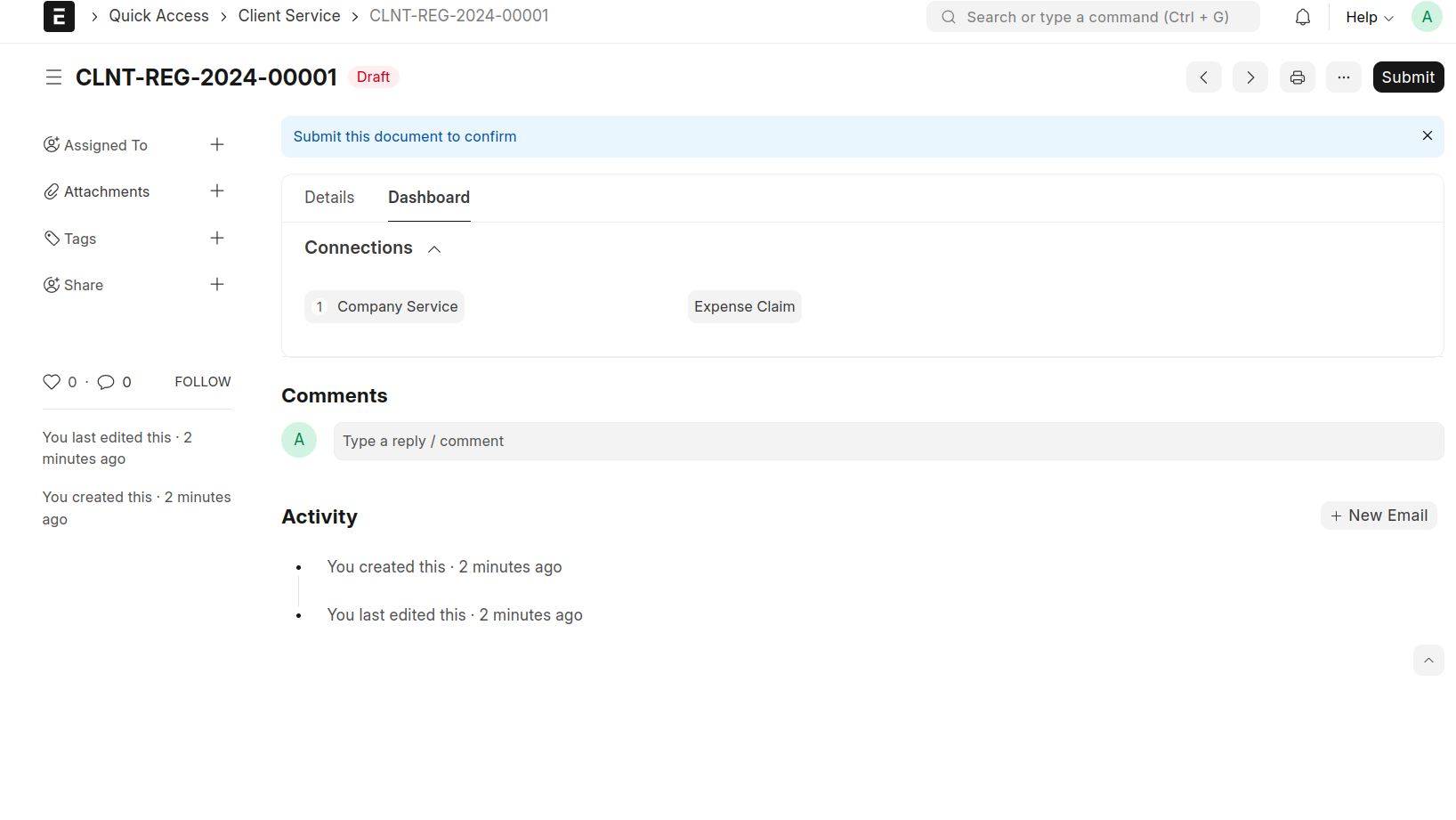Go to next document arrow
Viewport: 1456px width, 820px height.
point(1250,77)
